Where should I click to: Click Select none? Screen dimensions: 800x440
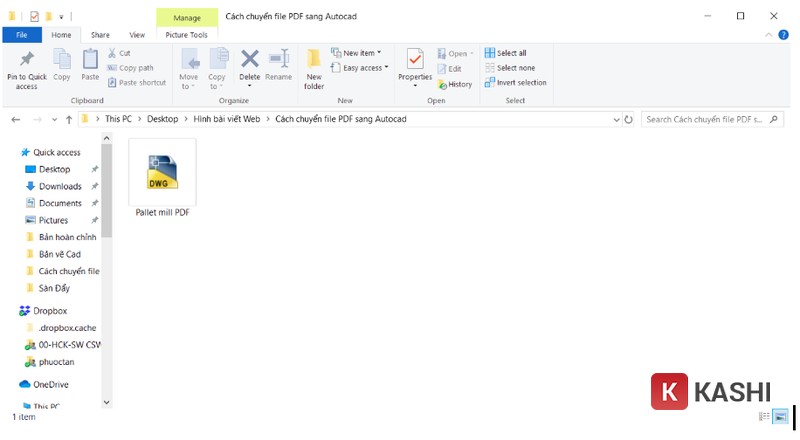(x=510, y=68)
